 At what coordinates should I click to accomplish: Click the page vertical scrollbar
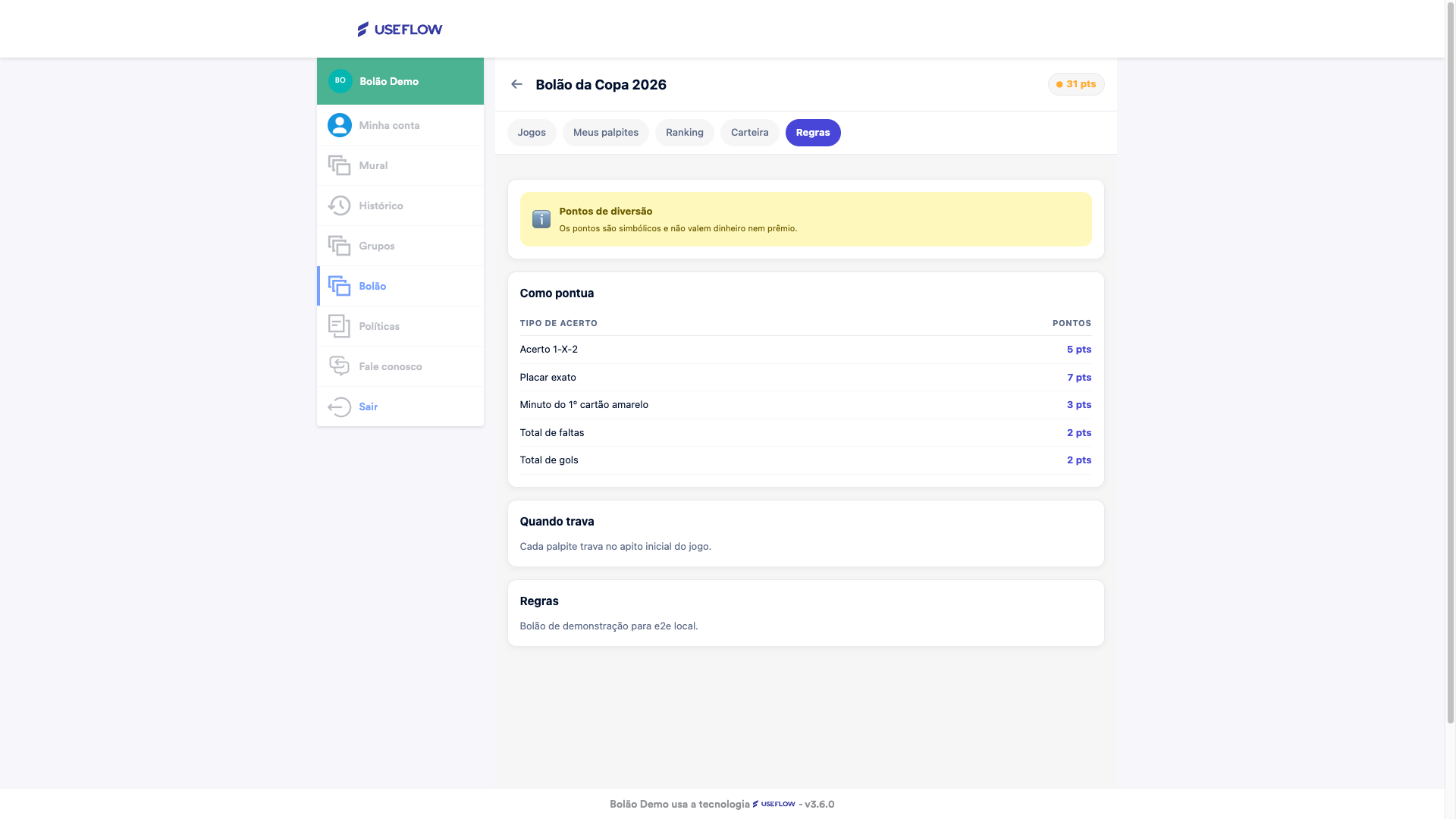coord(1451,362)
